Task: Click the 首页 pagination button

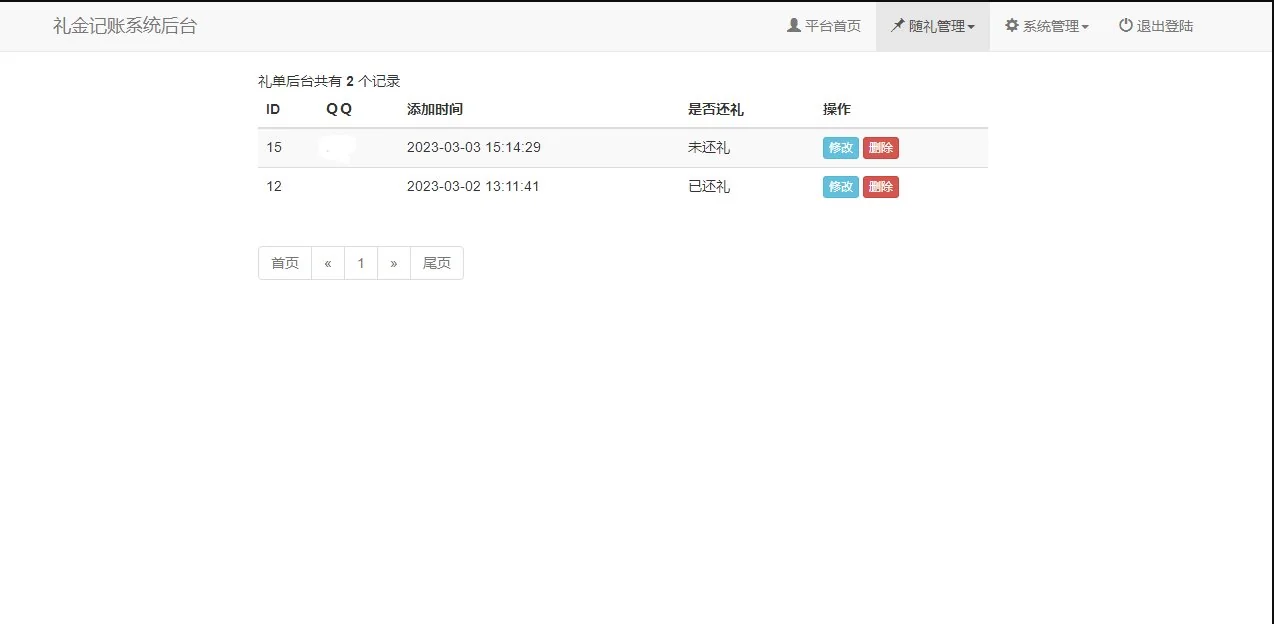Action: (x=284, y=262)
